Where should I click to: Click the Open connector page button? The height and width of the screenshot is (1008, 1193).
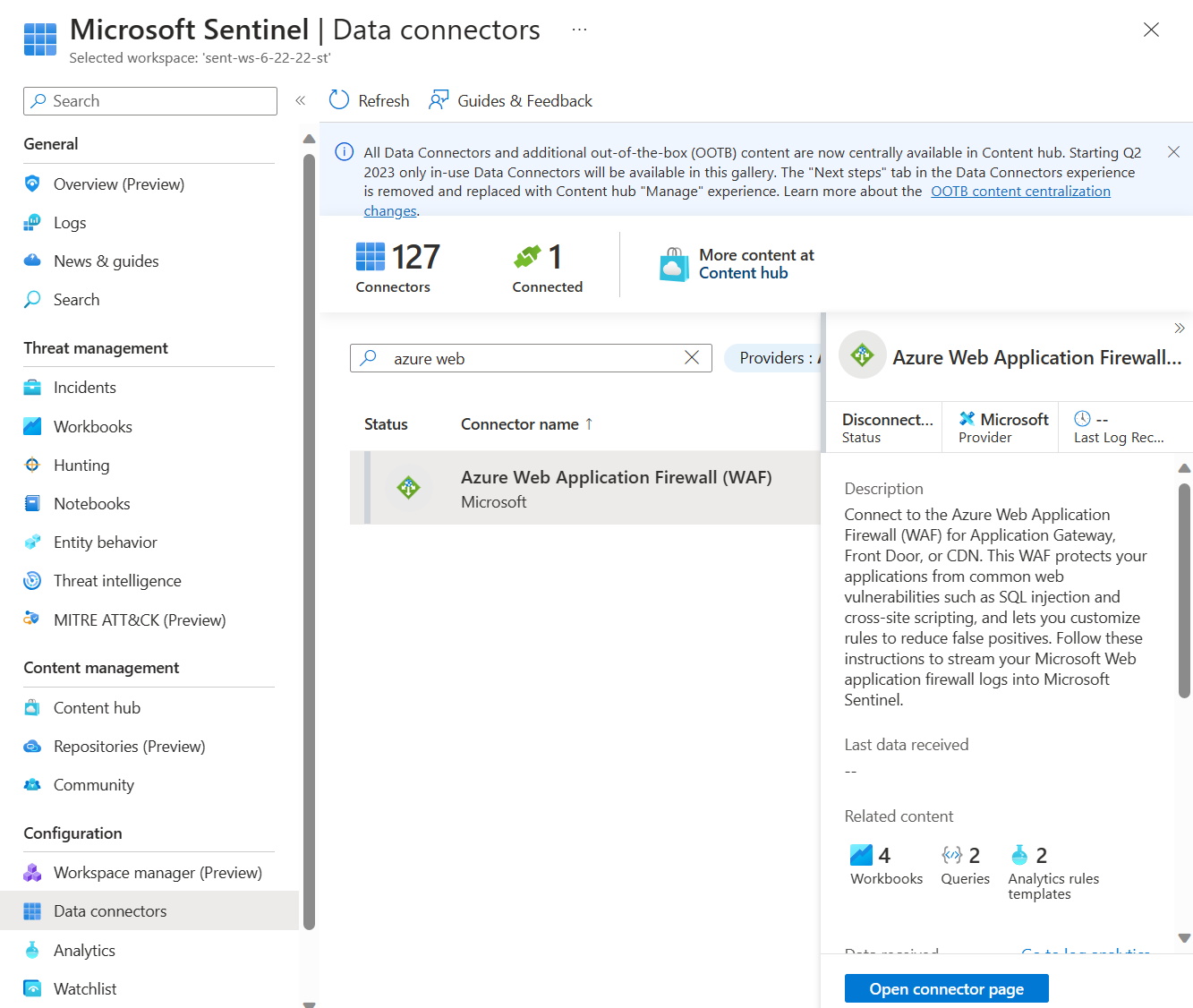pos(946,988)
